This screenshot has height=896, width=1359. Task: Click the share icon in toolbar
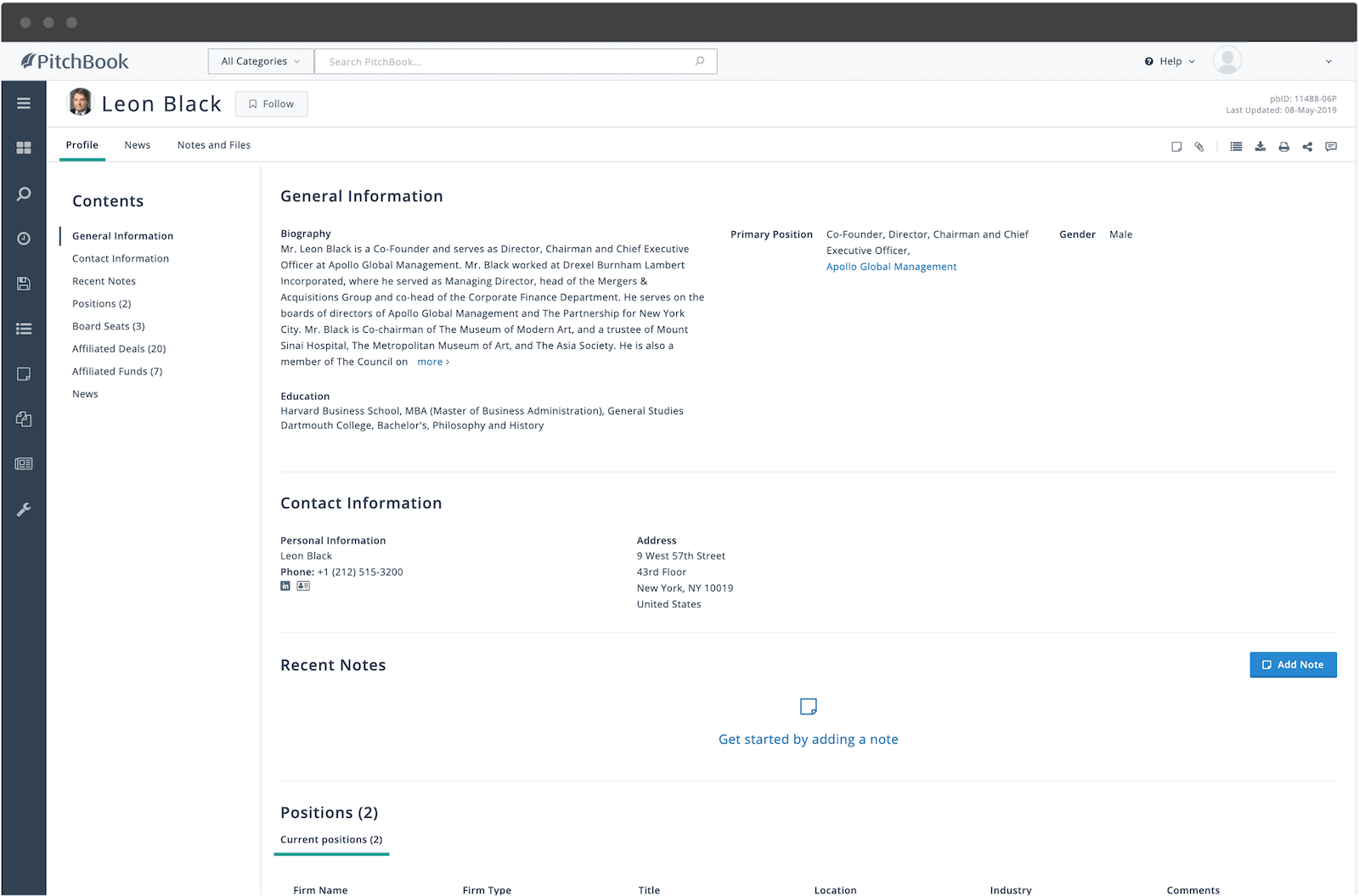click(x=1307, y=147)
